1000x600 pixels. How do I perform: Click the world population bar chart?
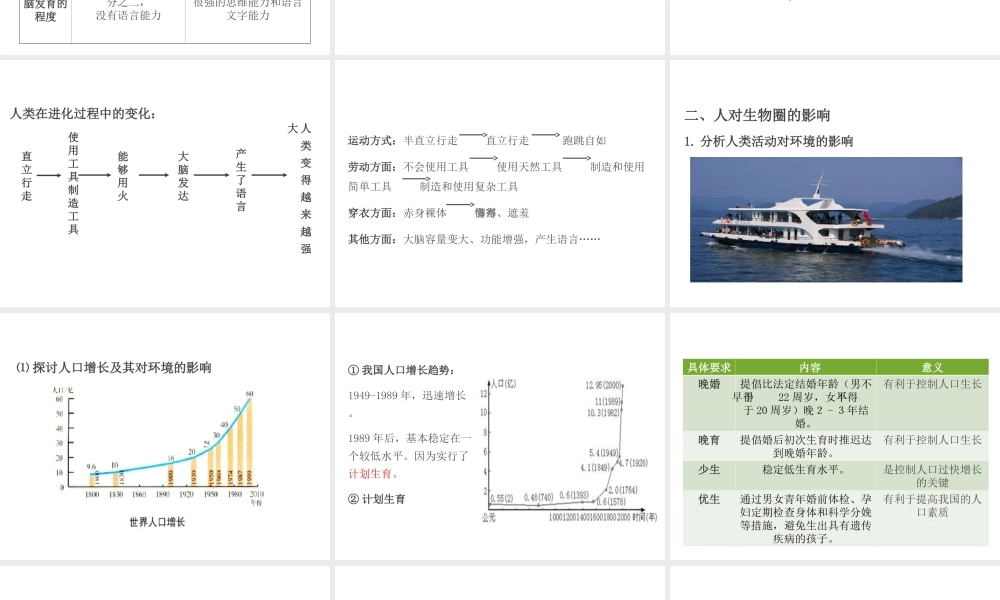tap(158, 446)
